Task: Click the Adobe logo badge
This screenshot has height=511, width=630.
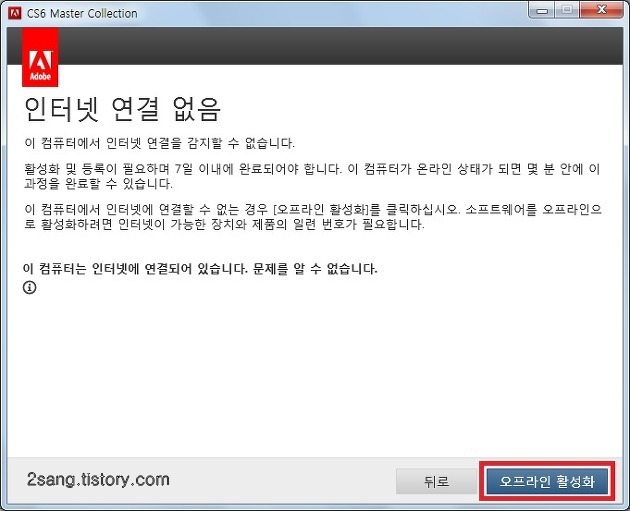Action: [x=40, y=57]
